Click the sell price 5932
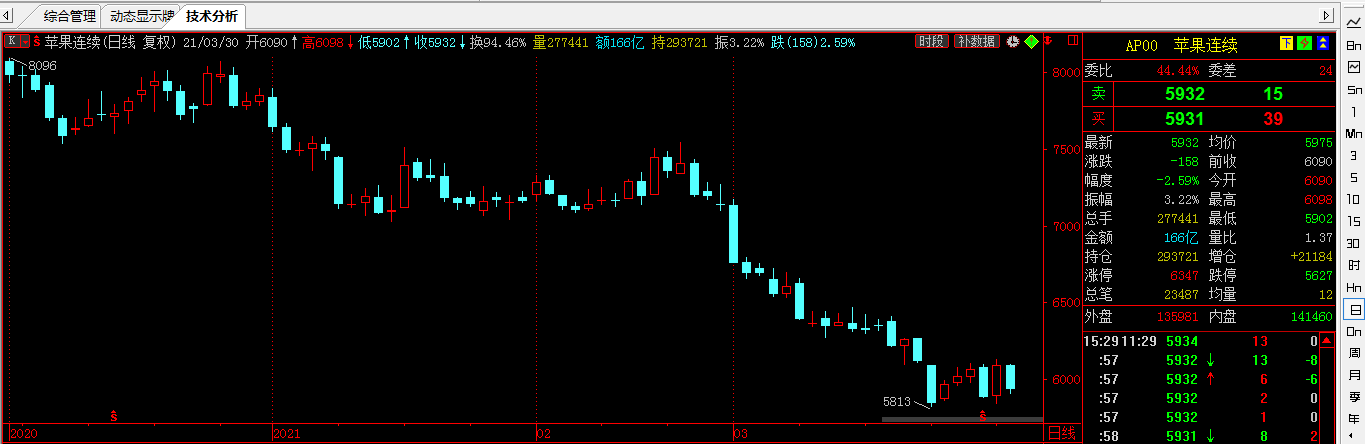 (1185, 94)
